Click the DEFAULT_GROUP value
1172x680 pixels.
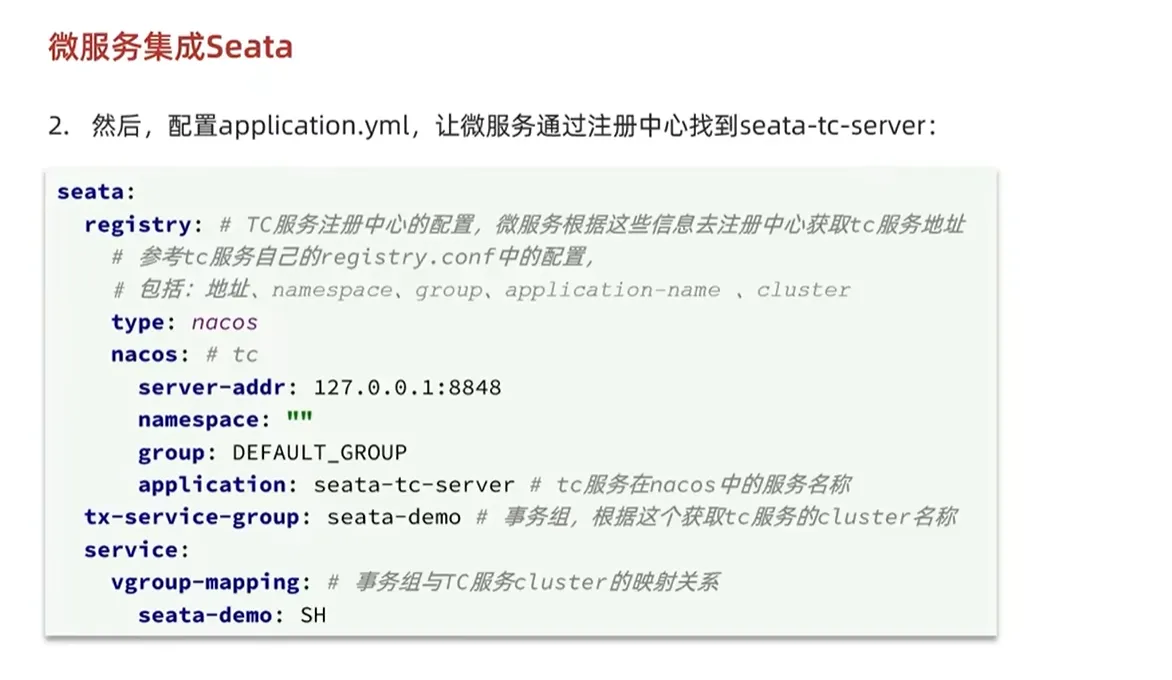click(x=319, y=452)
